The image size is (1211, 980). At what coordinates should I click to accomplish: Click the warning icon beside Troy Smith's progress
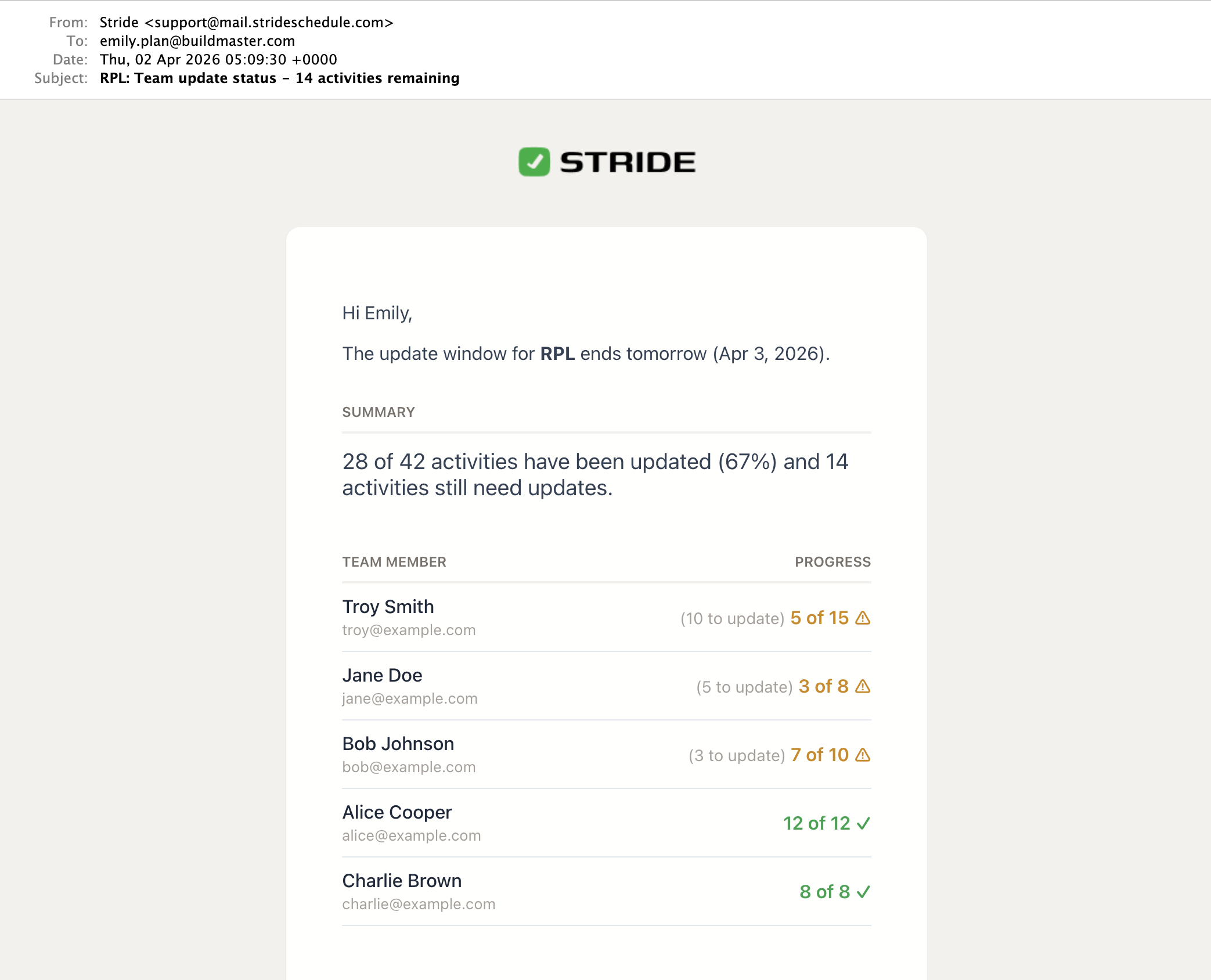[x=863, y=618]
